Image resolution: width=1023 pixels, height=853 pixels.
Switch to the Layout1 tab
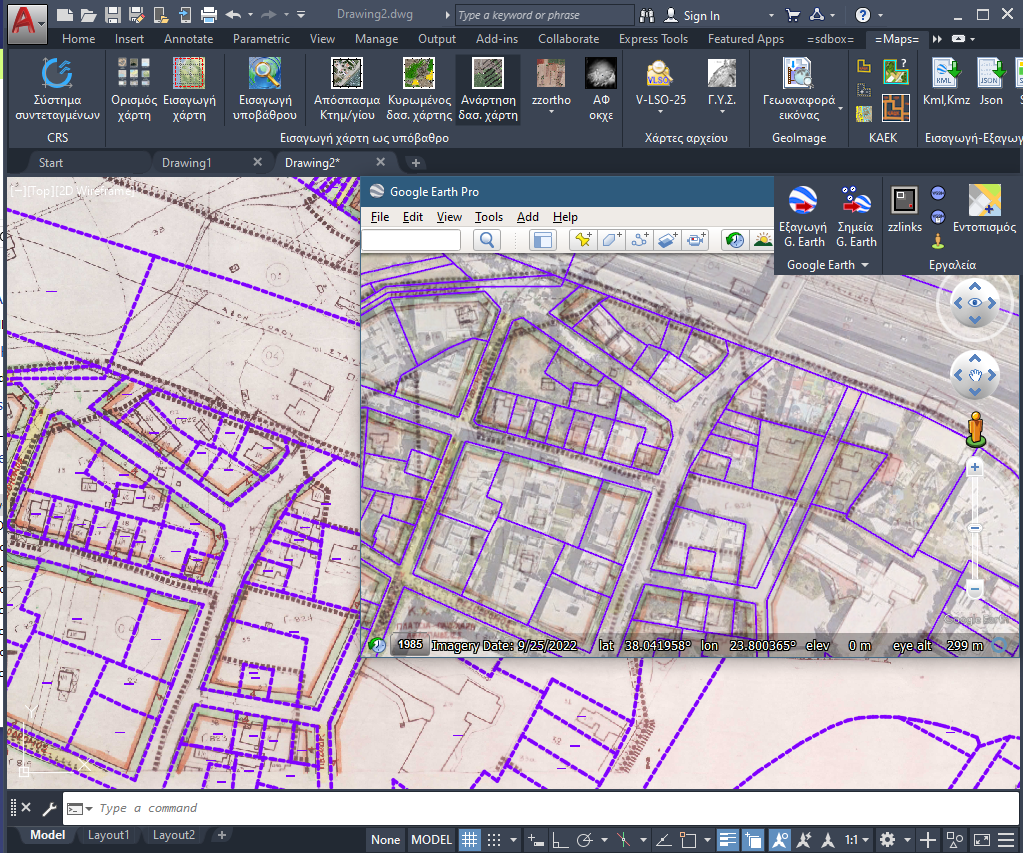108,835
